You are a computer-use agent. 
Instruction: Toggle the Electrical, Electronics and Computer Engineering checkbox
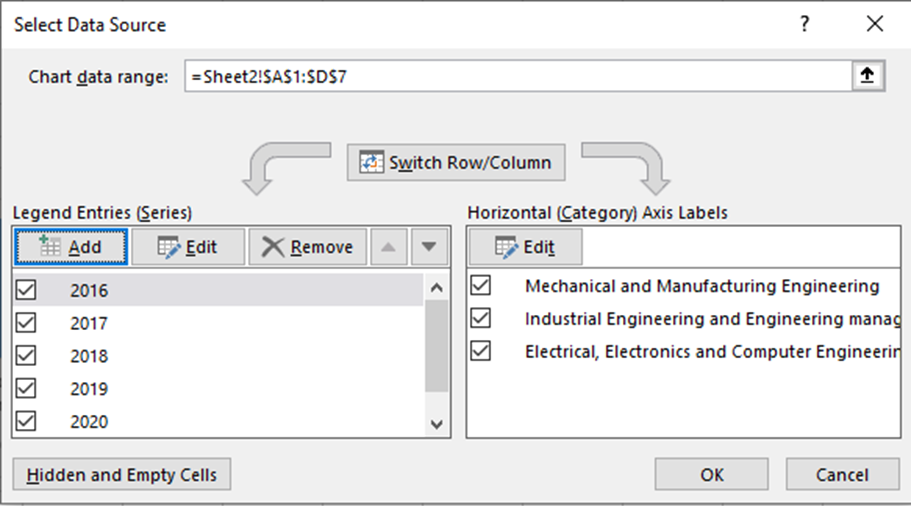[x=480, y=351]
